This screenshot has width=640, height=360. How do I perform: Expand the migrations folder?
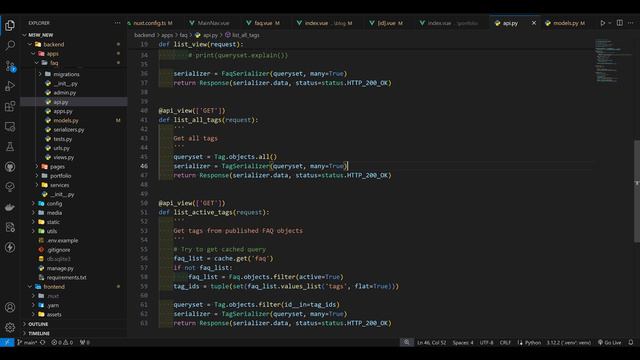(x=40, y=74)
